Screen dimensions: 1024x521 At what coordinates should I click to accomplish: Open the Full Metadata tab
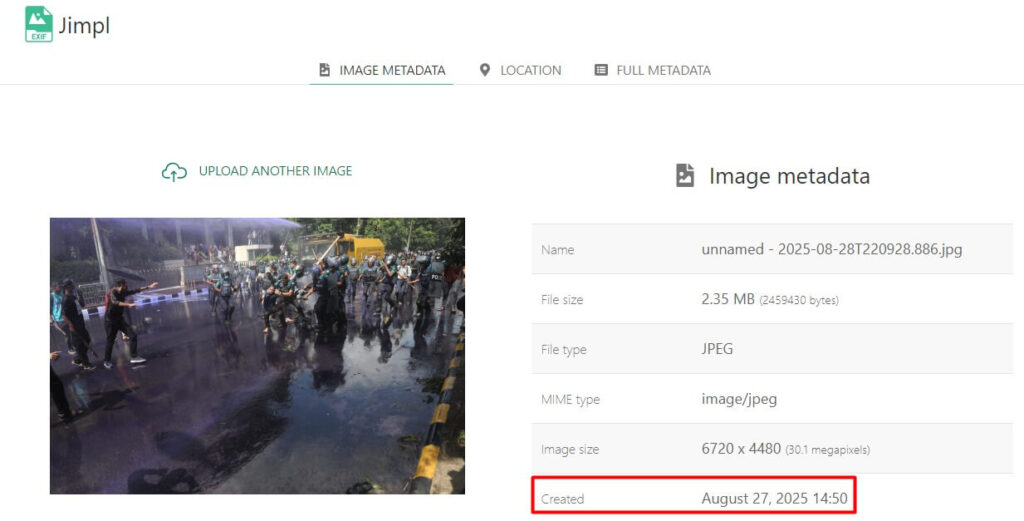click(652, 71)
